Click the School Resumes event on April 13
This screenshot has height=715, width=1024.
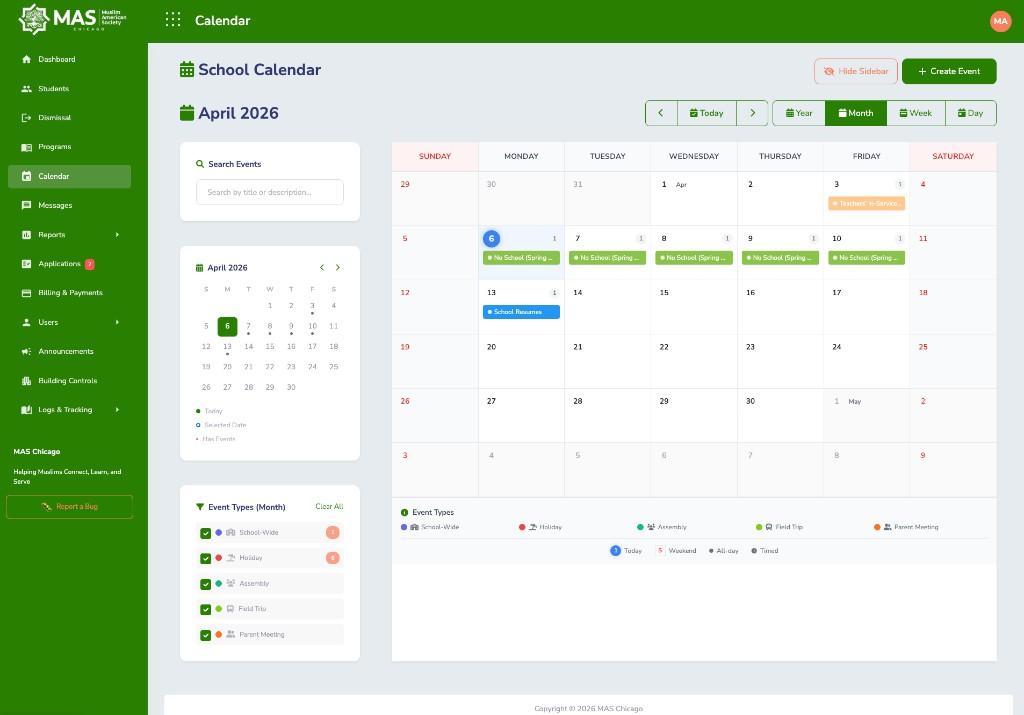[520, 311]
